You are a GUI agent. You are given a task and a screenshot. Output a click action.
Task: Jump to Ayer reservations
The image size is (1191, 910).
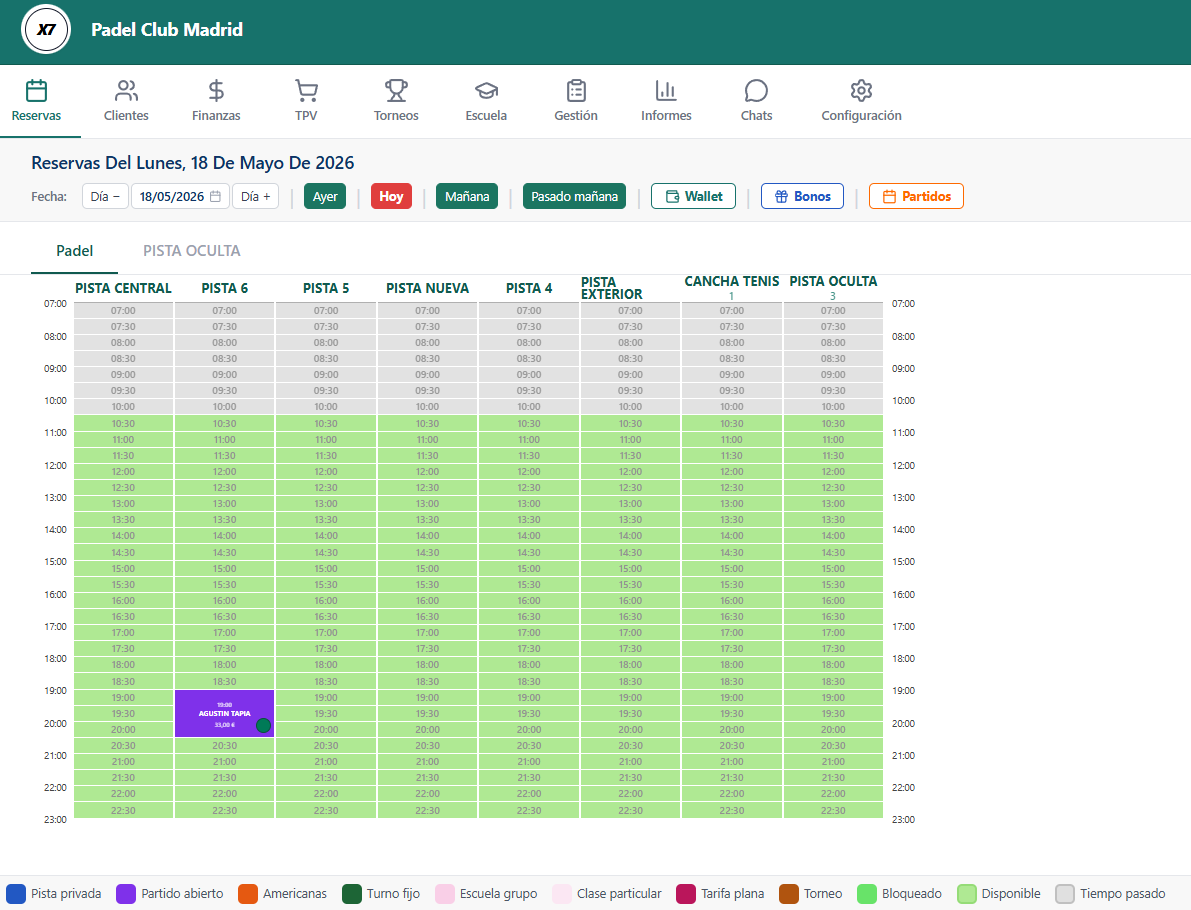[x=325, y=196]
